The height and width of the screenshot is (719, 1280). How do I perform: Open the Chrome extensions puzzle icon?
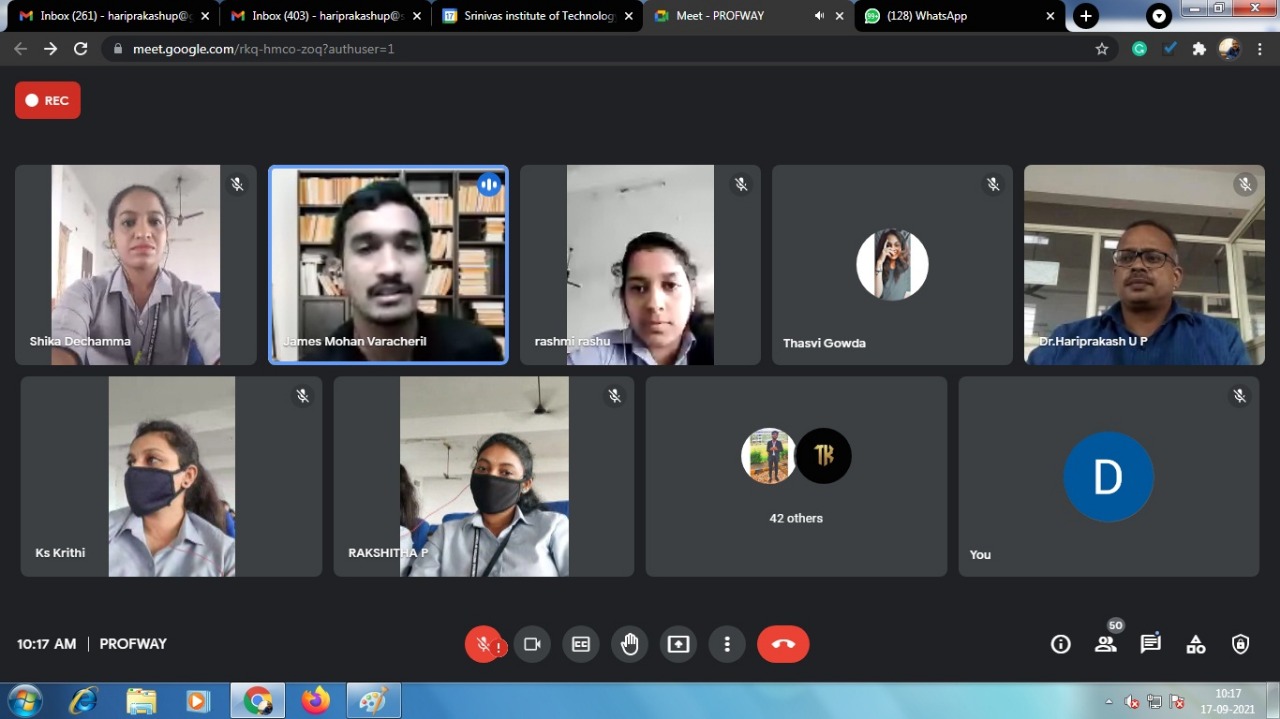(x=1199, y=49)
